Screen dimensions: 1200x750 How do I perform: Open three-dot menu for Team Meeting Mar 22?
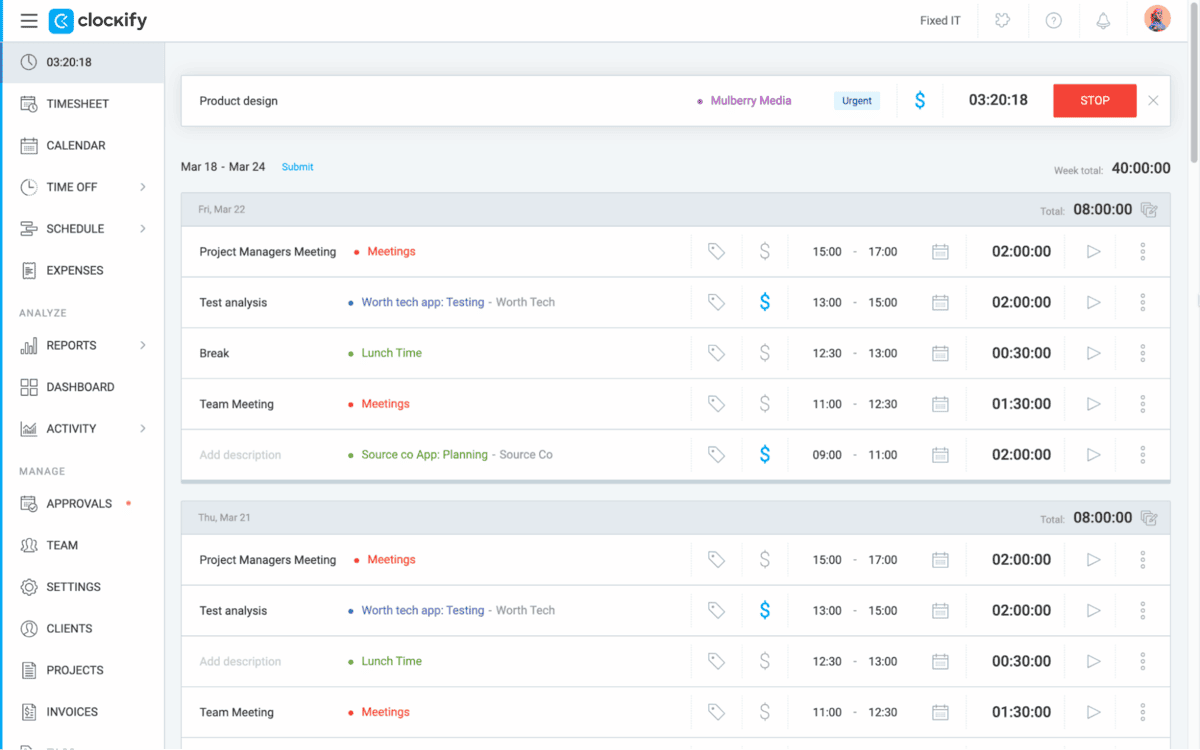tap(1142, 404)
